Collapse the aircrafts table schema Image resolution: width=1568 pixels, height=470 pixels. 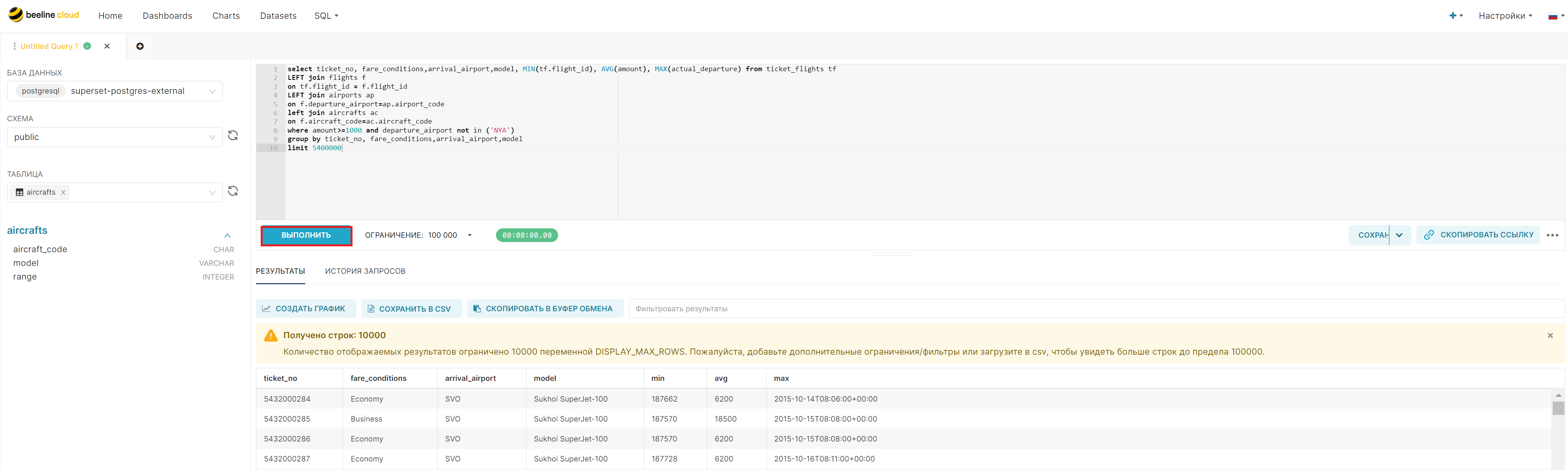tap(227, 236)
